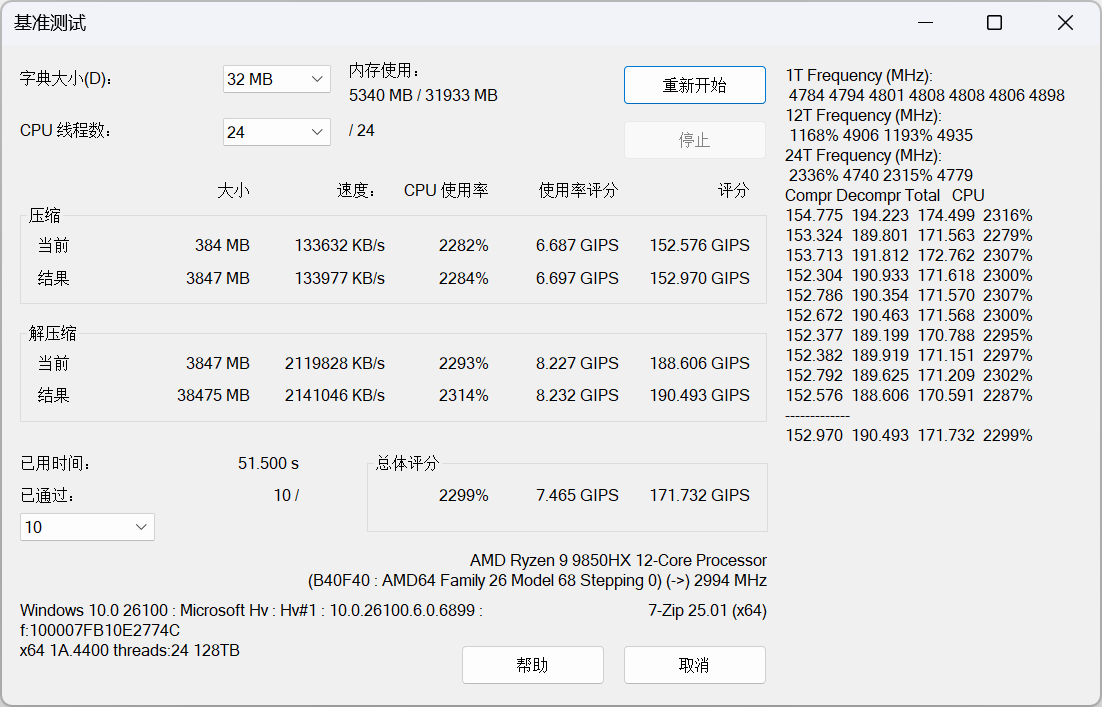Select the 24T Frequency log heading
This screenshot has width=1102, height=707.
(x=863, y=156)
